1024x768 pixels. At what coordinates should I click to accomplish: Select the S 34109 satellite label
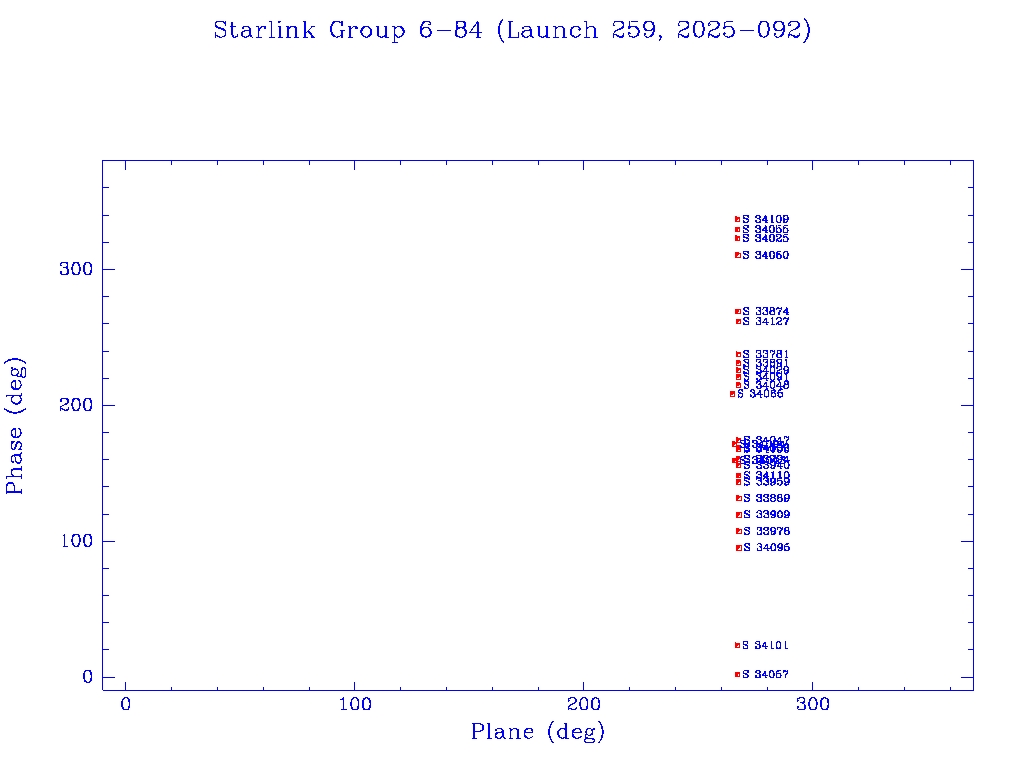765,219
